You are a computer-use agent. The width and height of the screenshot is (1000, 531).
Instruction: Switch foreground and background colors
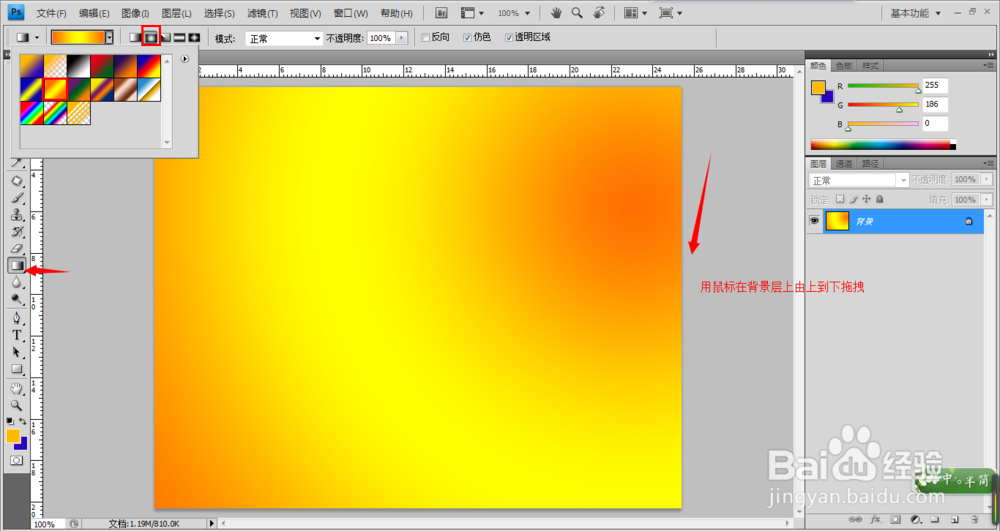click(x=23, y=421)
